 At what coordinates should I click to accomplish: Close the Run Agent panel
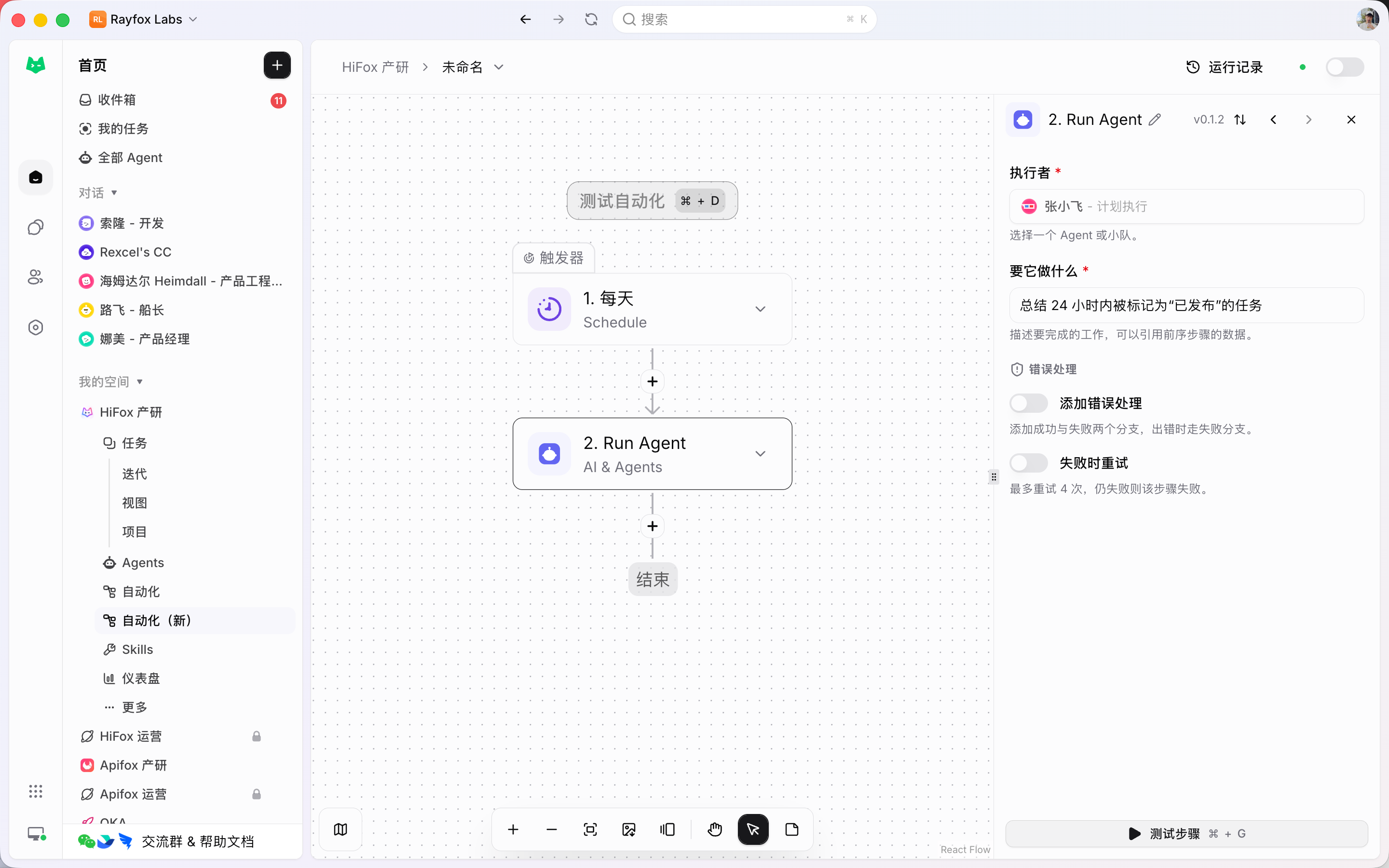(x=1351, y=120)
